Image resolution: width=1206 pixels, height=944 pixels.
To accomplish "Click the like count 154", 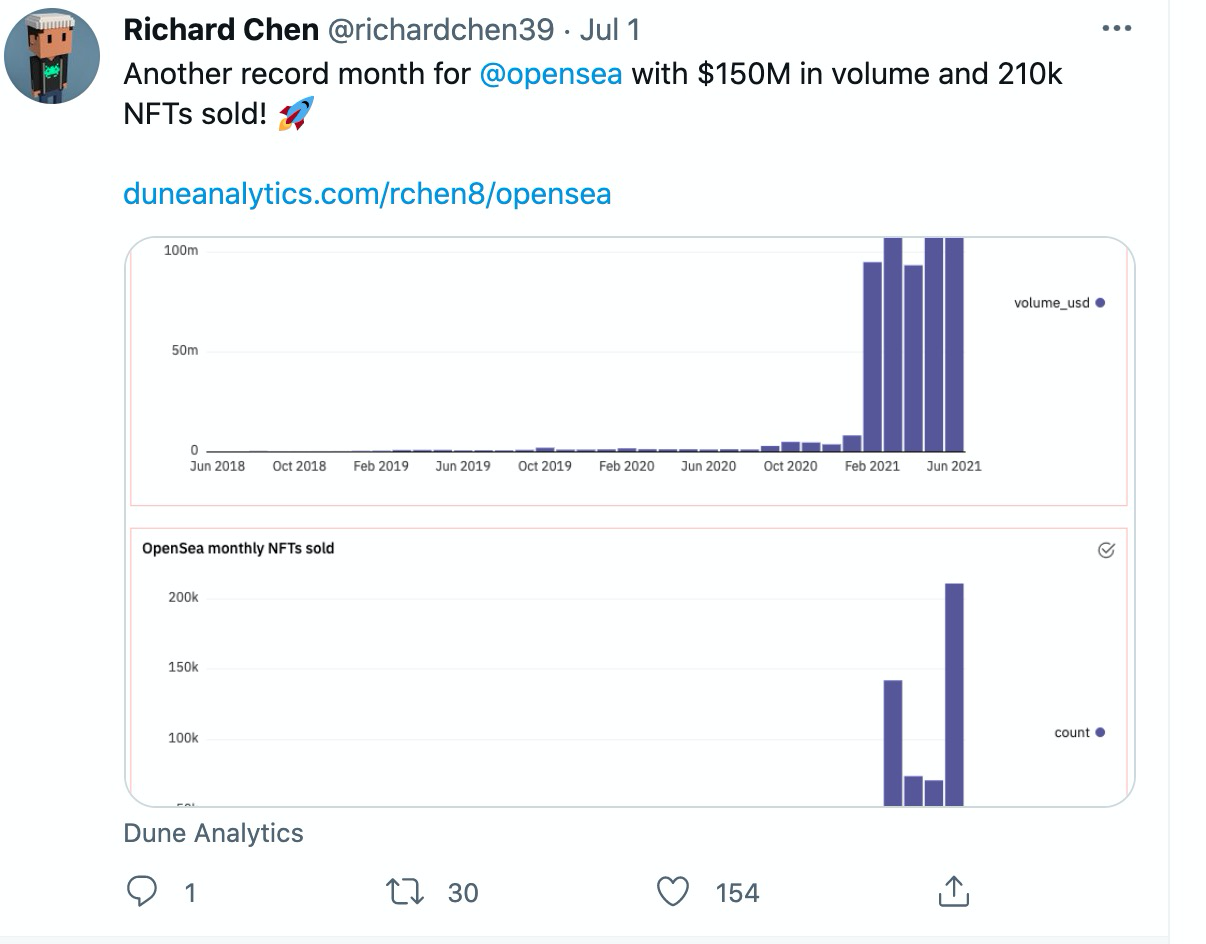I will click(x=737, y=892).
